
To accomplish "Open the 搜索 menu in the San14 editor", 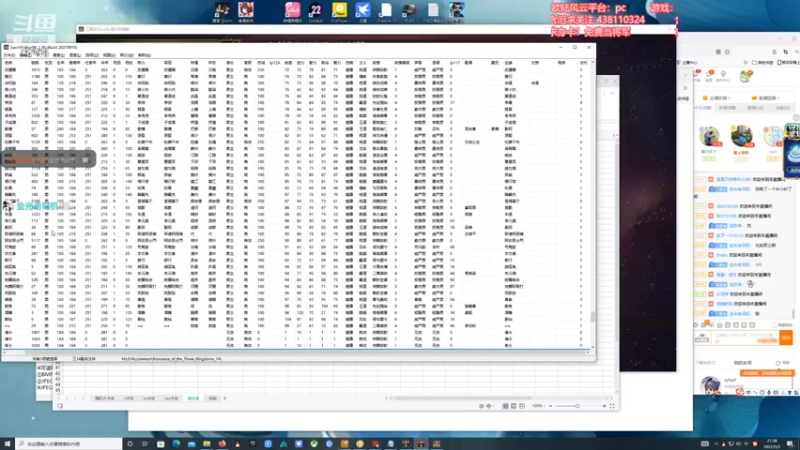I will pyautogui.click(x=59, y=55).
